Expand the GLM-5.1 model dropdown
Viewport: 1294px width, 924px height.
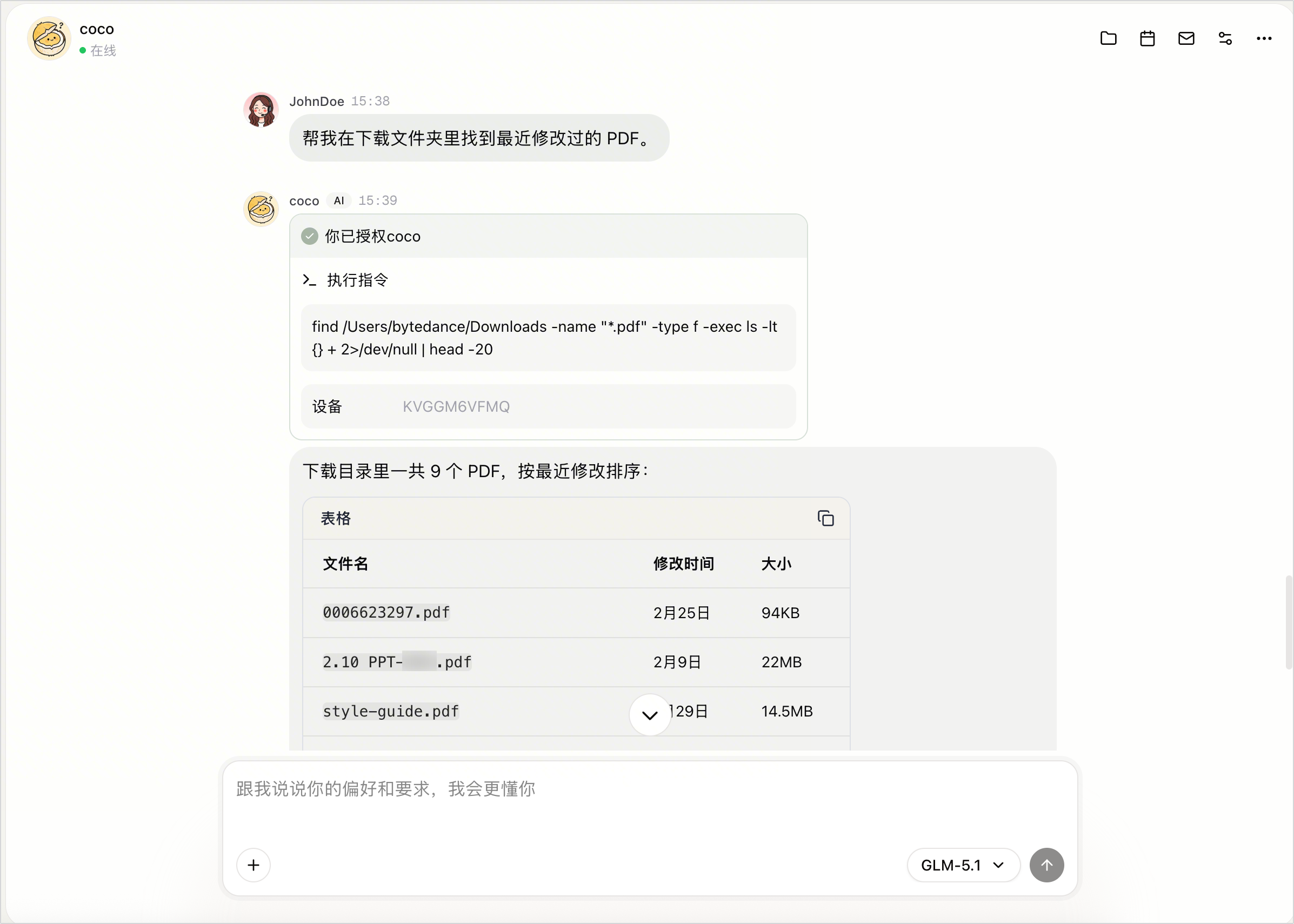coord(963,865)
